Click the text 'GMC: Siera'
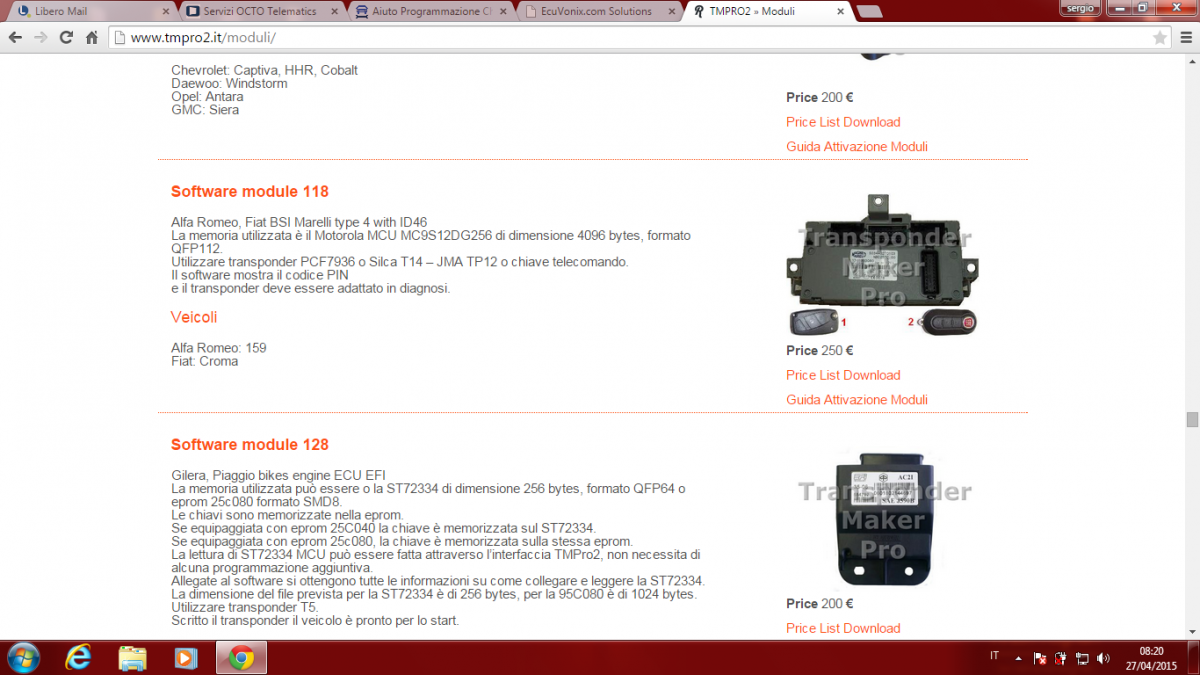This screenshot has width=1200, height=675. pos(205,110)
